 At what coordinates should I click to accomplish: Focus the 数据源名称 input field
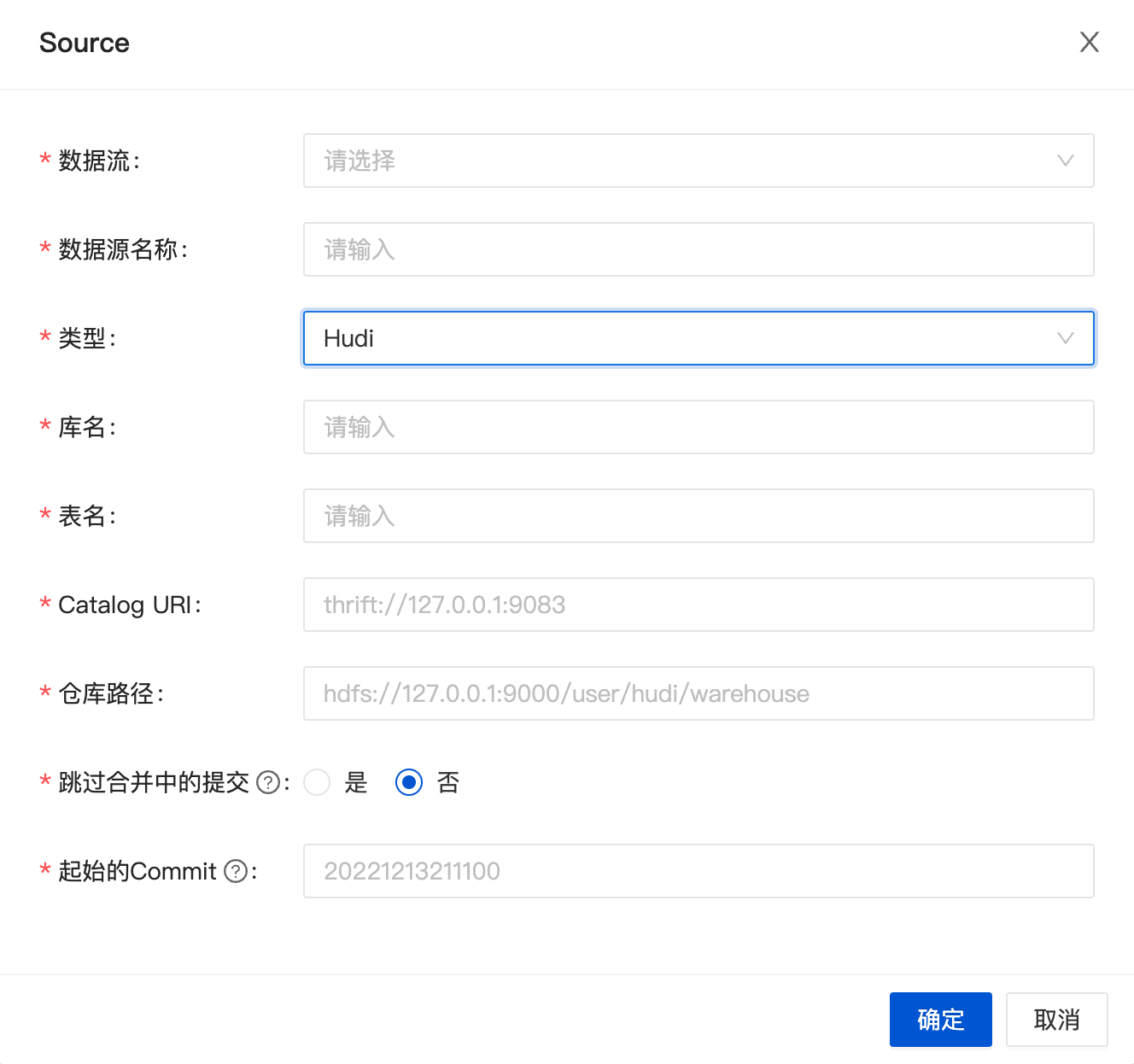(699, 249)
